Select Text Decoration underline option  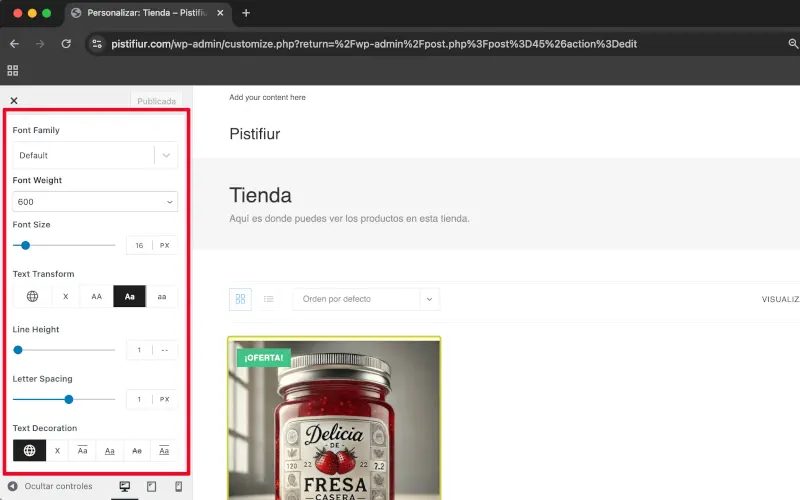(x=110, y=451)
